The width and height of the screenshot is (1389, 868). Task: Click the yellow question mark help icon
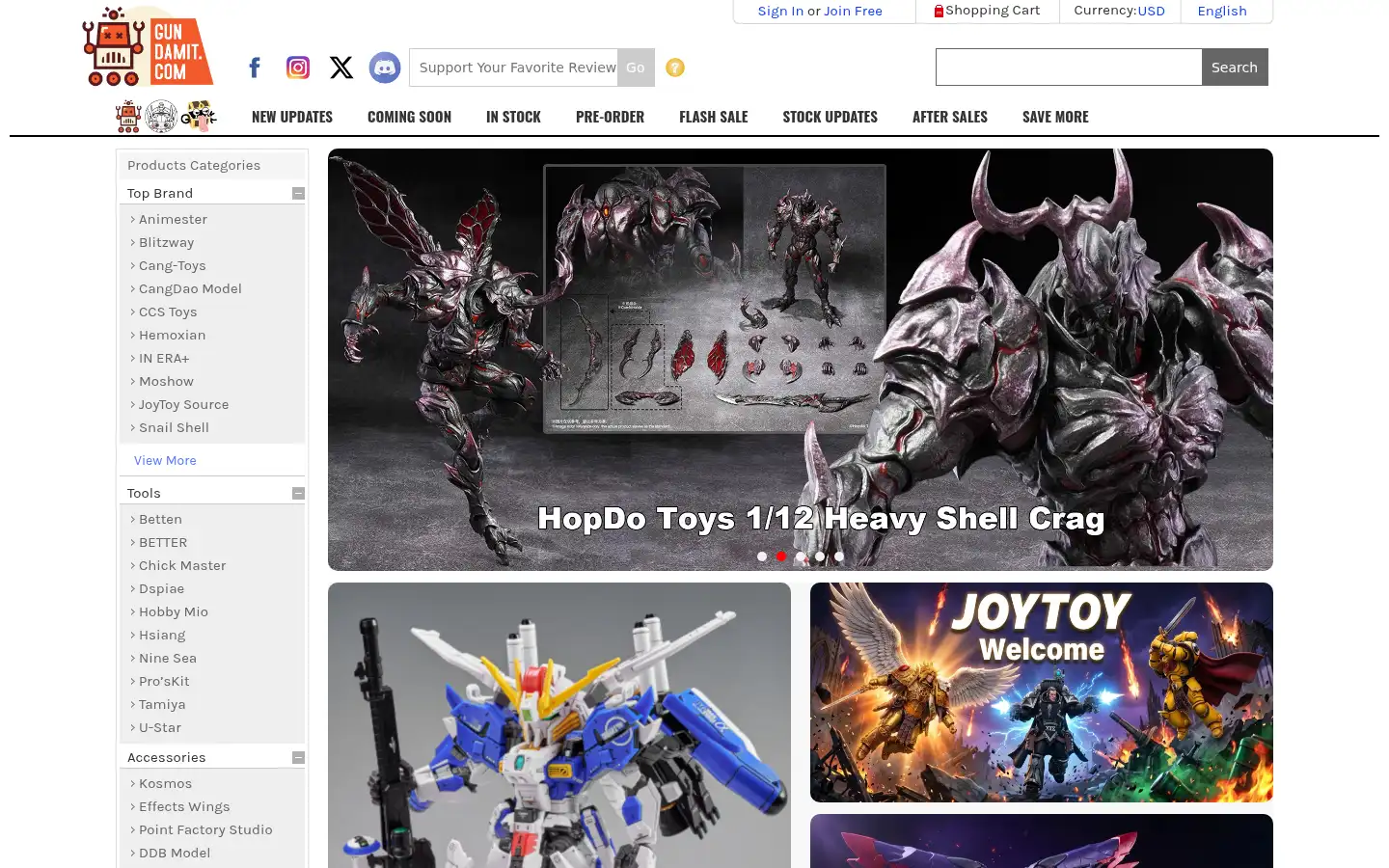point(675,68)
